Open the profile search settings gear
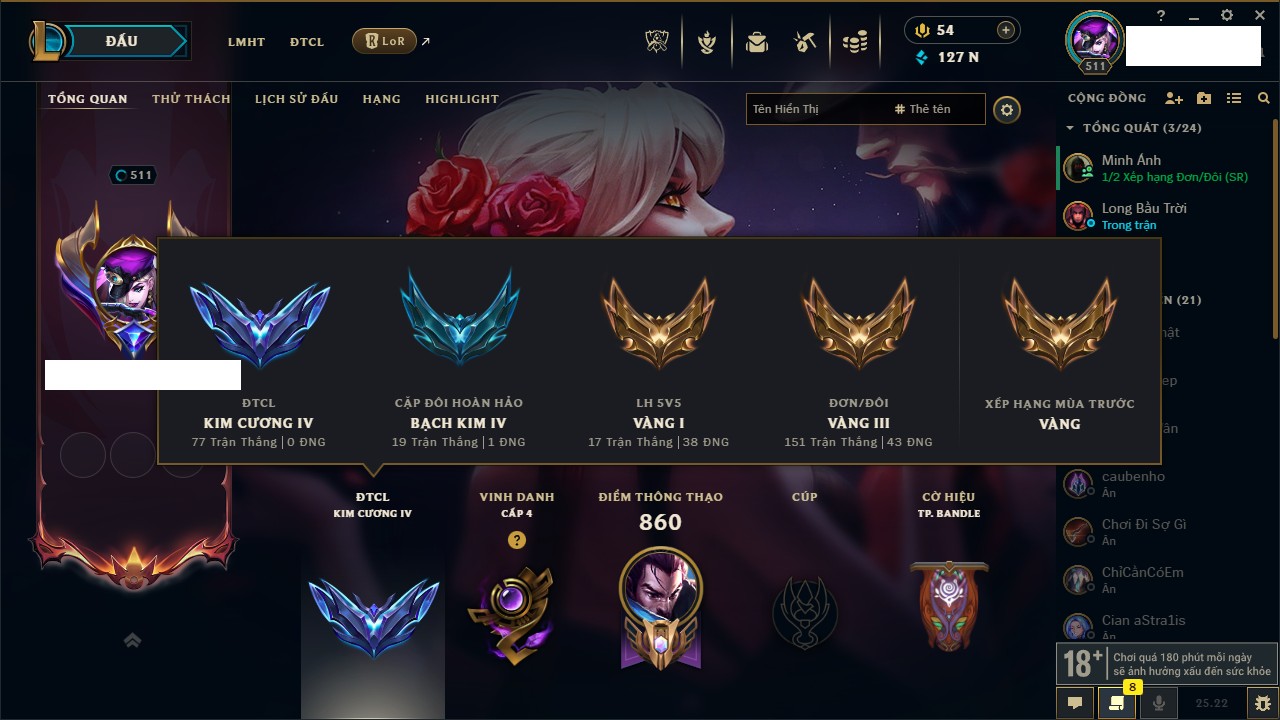Image resolution: width=1280 pixels, height=720 pixels. (x=1007, y=109)
